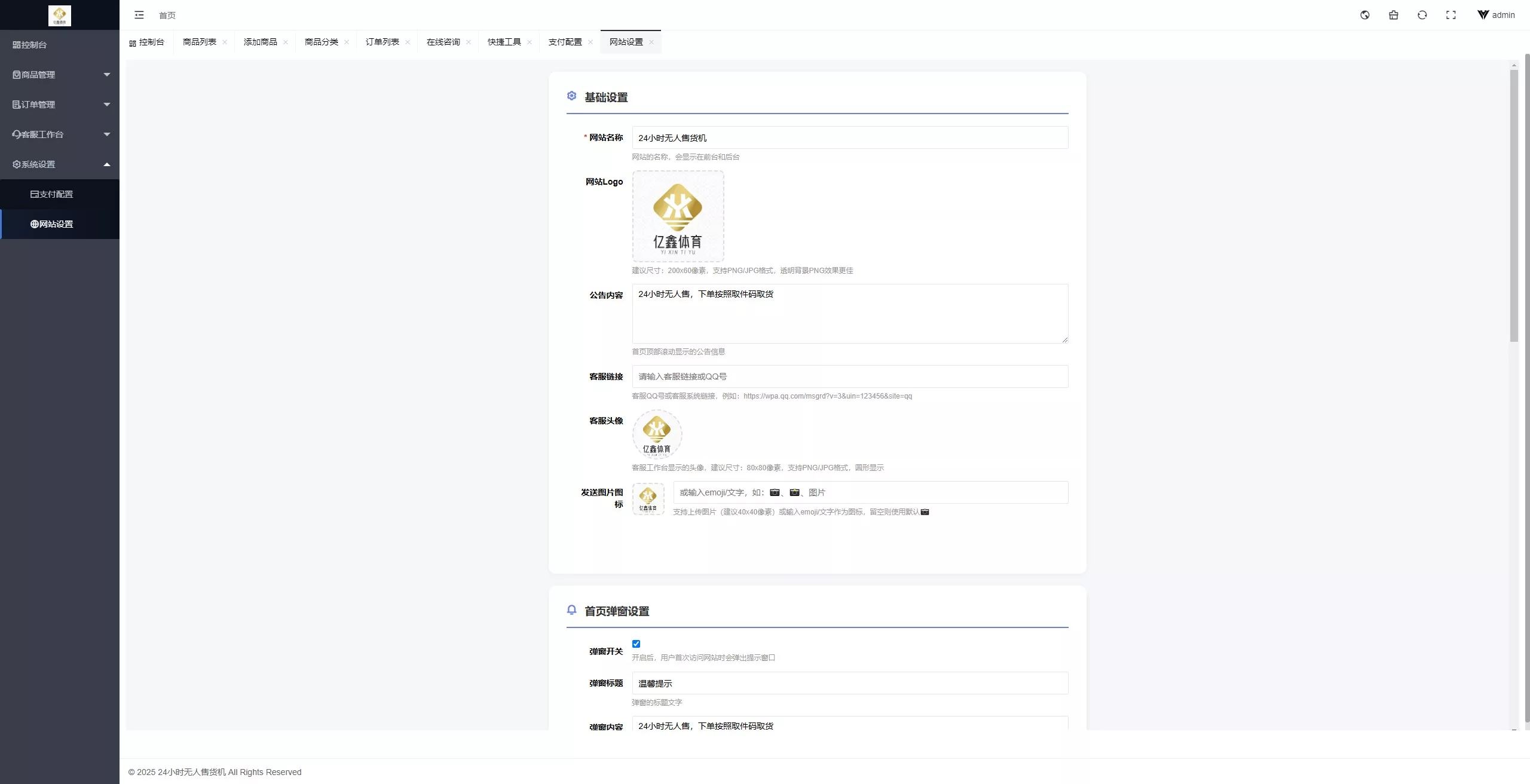Click the toolbox icon in the top bar
1530x784 pixels.
point(1394,15)
